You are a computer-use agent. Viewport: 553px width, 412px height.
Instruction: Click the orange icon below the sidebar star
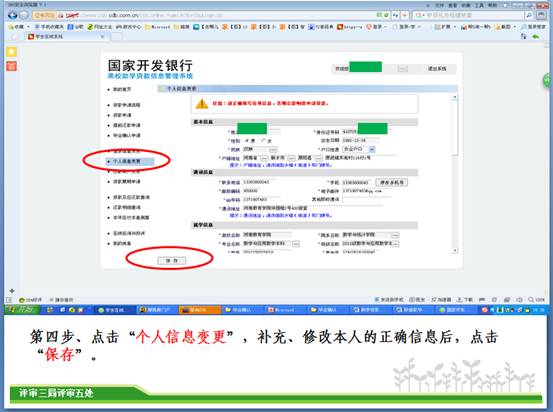pos(11,66)
